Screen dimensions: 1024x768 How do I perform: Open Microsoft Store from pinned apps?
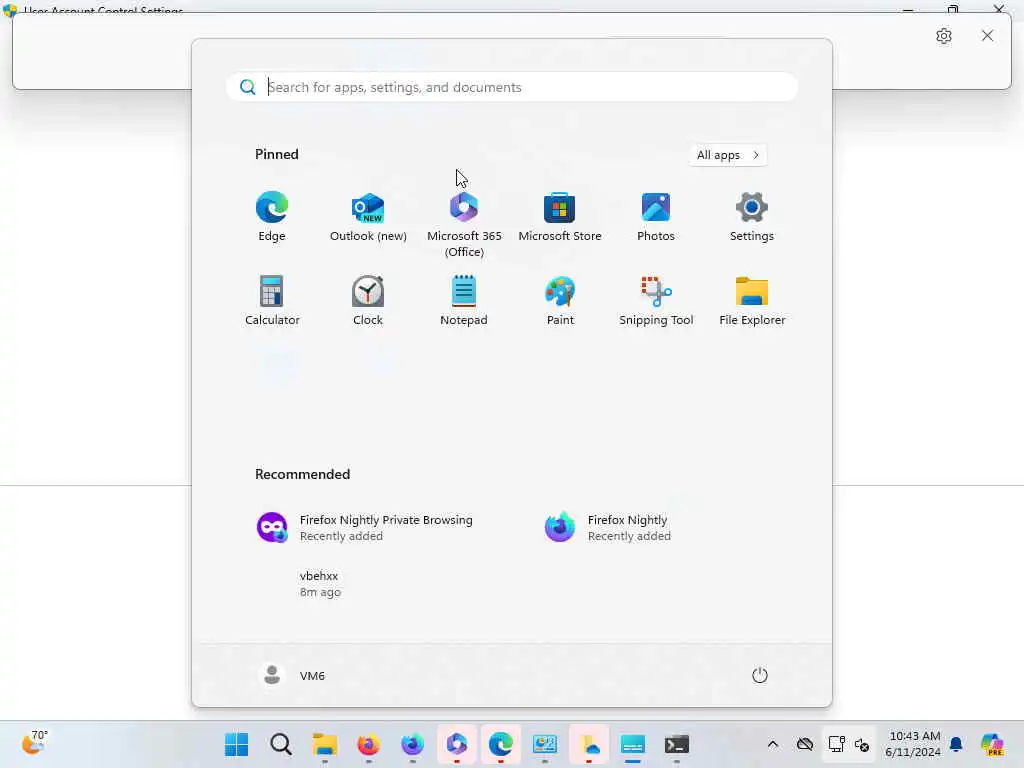pos(560,217)
